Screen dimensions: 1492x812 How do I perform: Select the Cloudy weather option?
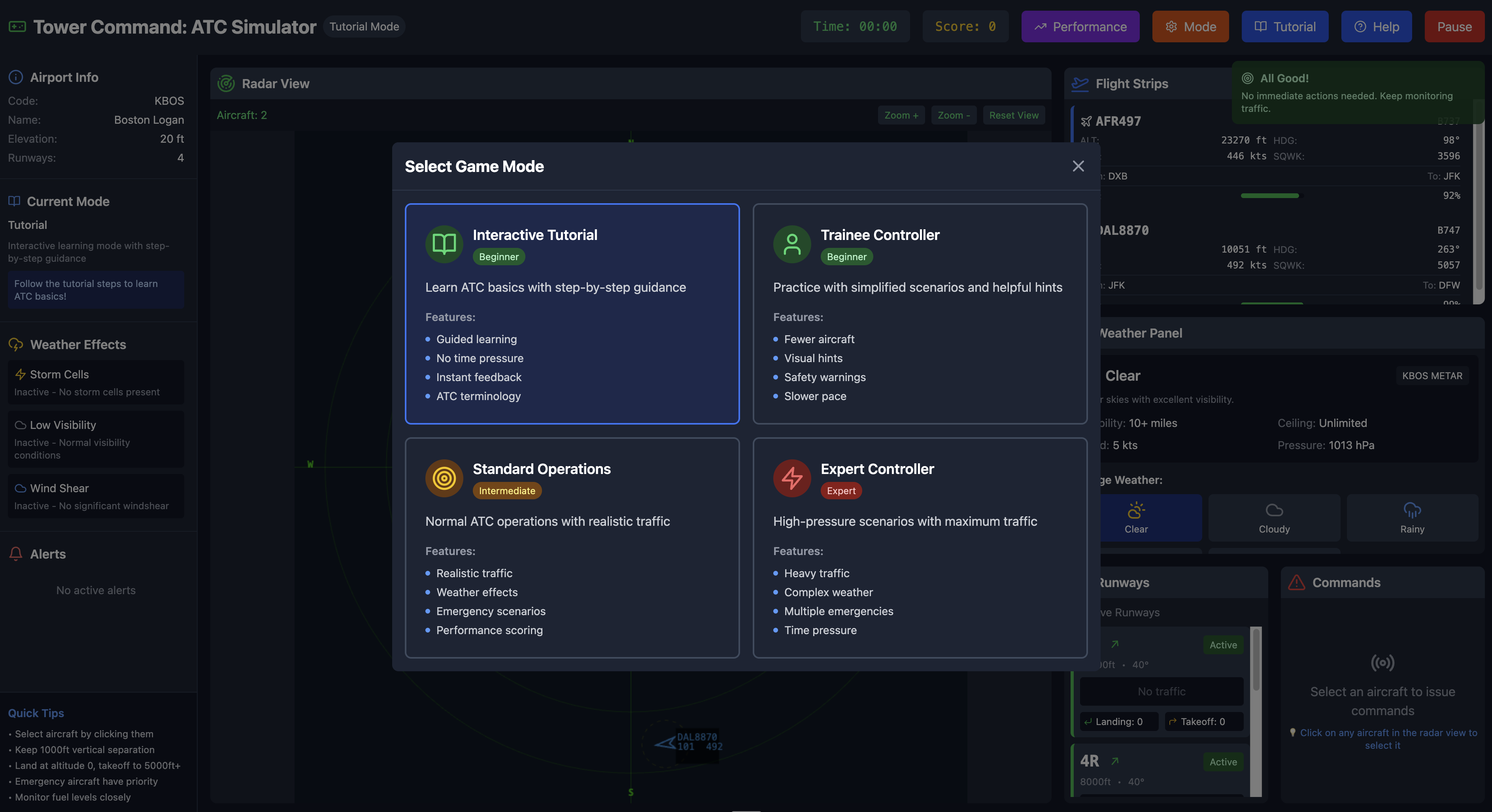(1274, 517)
